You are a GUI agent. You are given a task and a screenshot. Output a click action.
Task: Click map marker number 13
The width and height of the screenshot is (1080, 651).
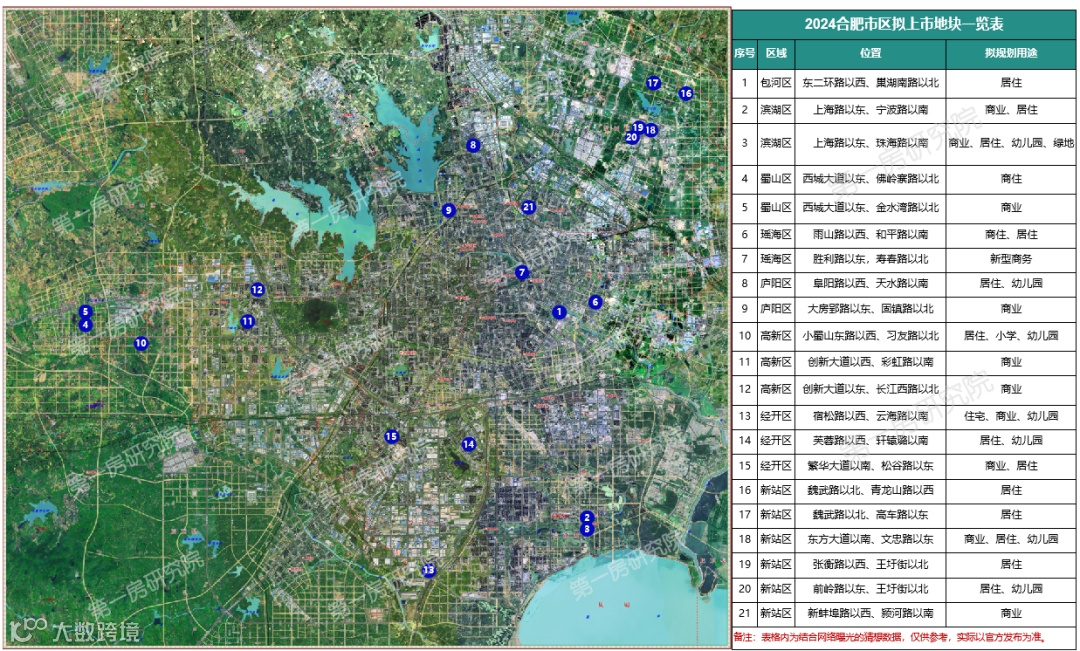[429, 570]
